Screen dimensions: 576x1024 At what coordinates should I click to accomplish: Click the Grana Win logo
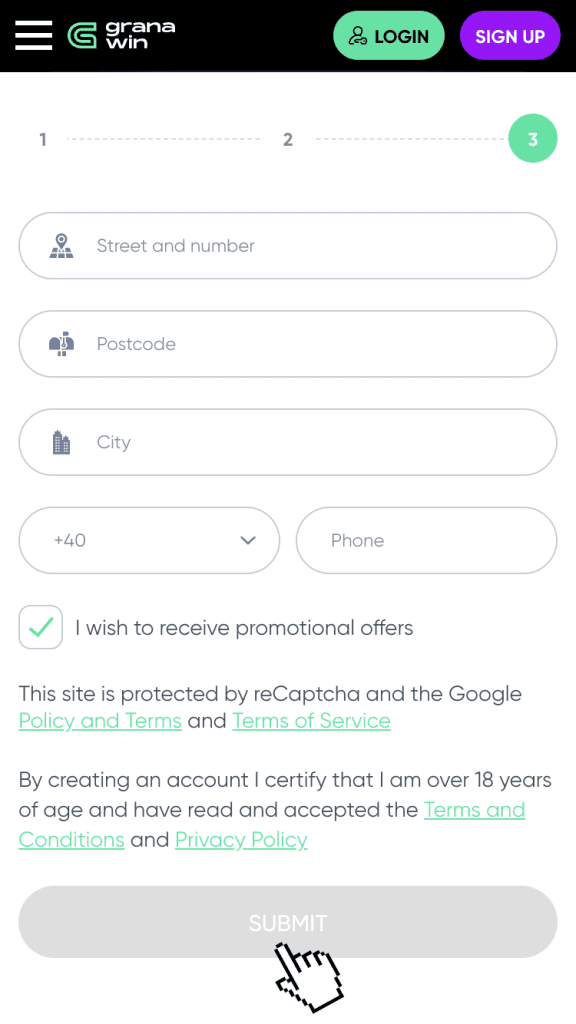pyautogui.click(x=121, y=35)
